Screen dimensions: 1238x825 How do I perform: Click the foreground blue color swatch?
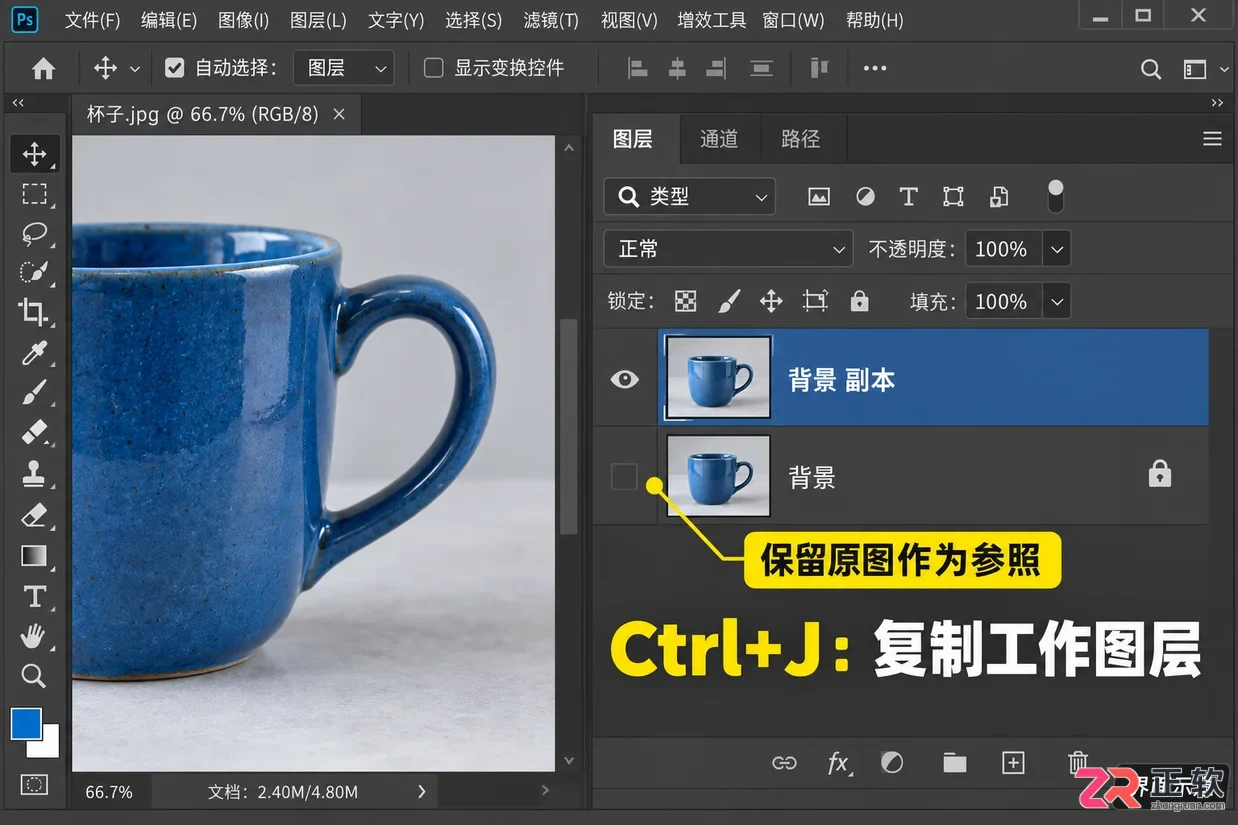click(x=25, y=723)
